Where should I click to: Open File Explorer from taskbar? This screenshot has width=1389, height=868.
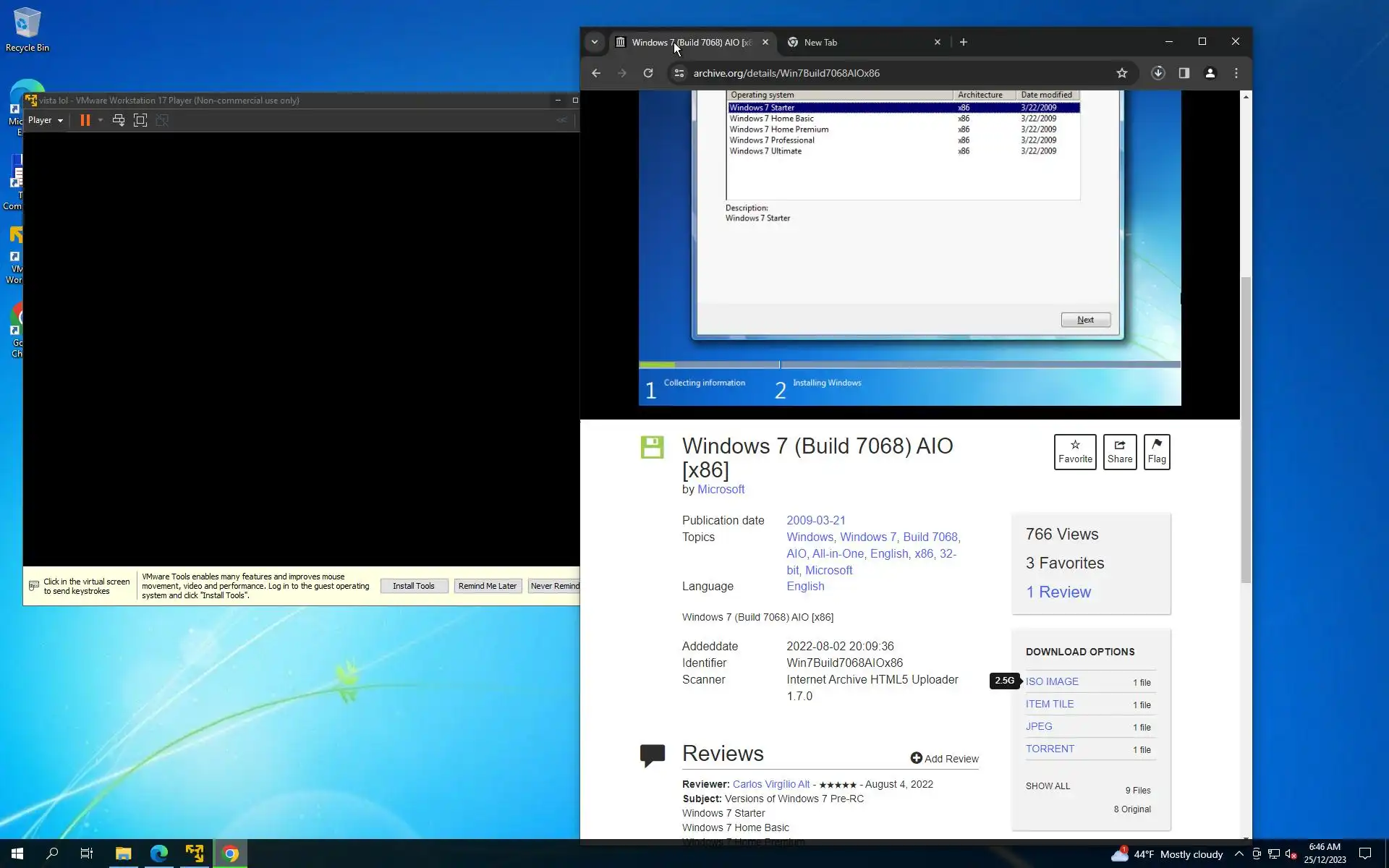123,854
